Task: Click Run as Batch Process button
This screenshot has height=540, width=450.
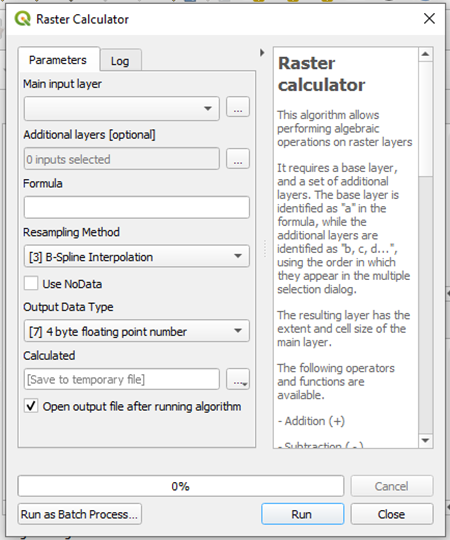Action: click(80, 514)
